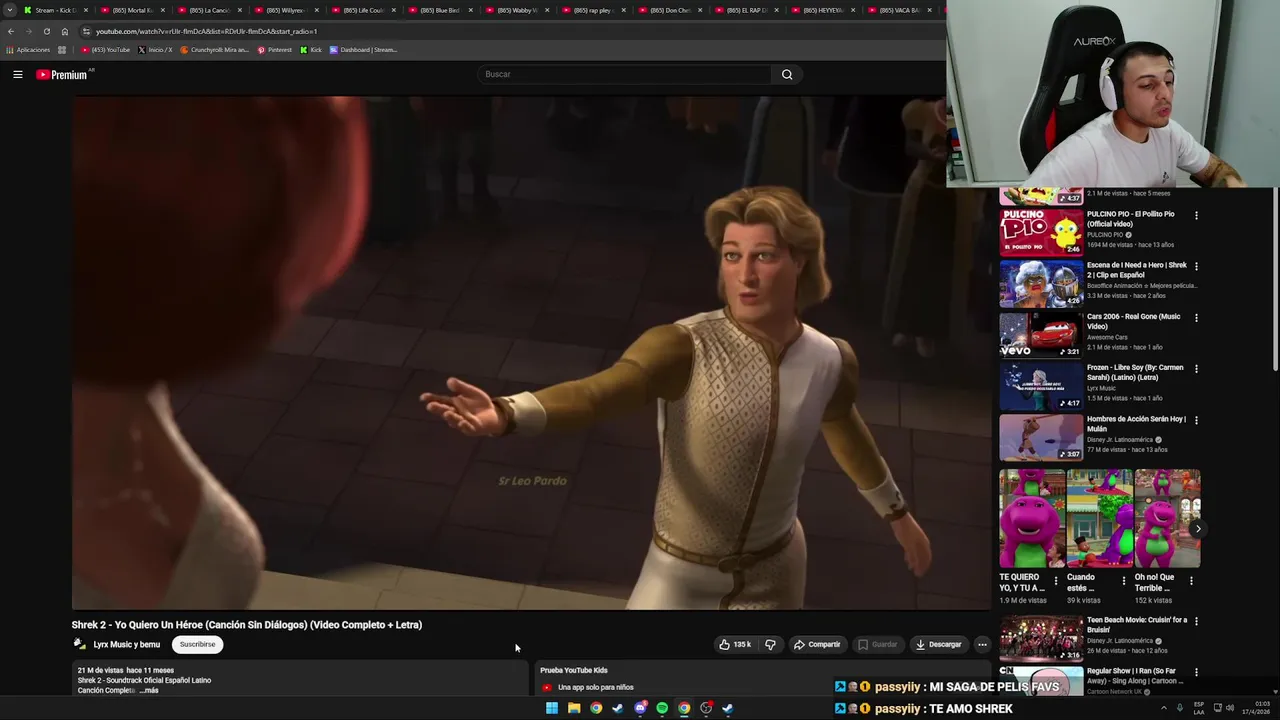Open options menu for Cars Real Gone video
The image size is (1280, 720).
click(1196, 318)
